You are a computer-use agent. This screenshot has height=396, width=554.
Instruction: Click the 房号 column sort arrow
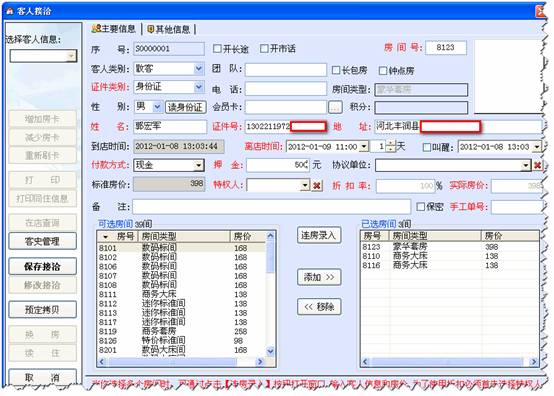(105, 237)
